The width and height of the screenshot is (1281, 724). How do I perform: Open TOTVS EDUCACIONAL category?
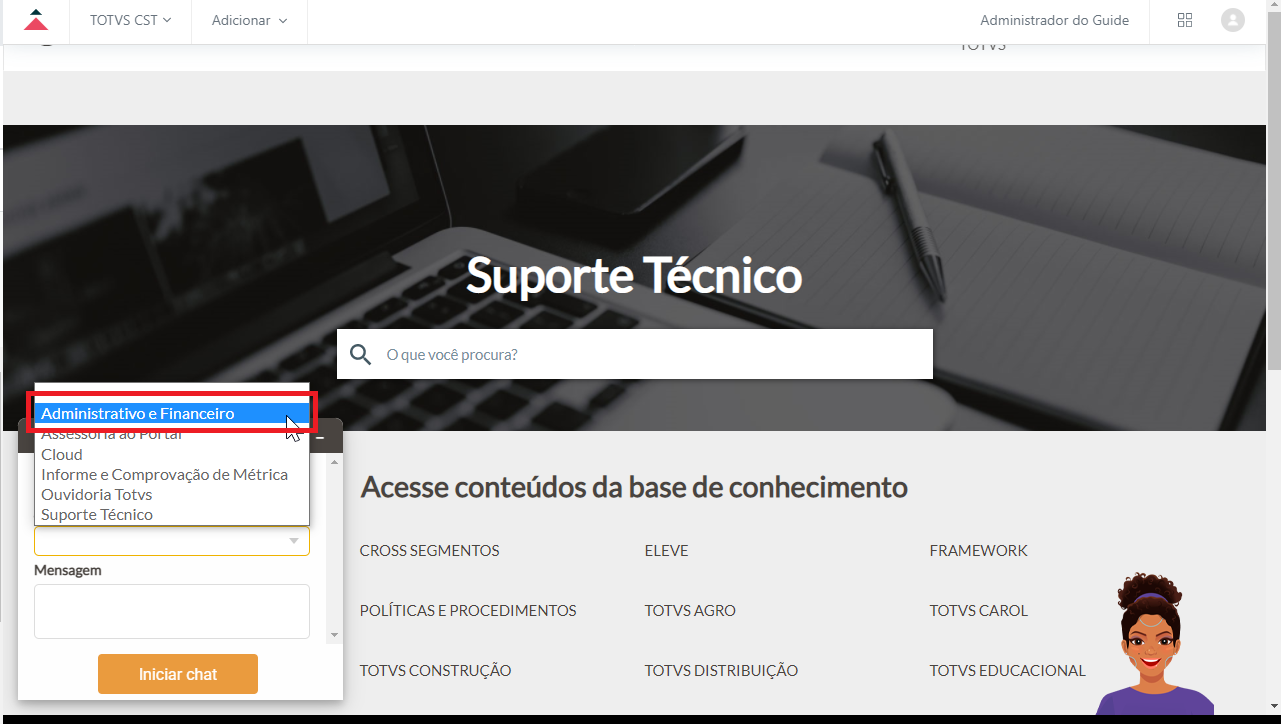point(1007,671)
